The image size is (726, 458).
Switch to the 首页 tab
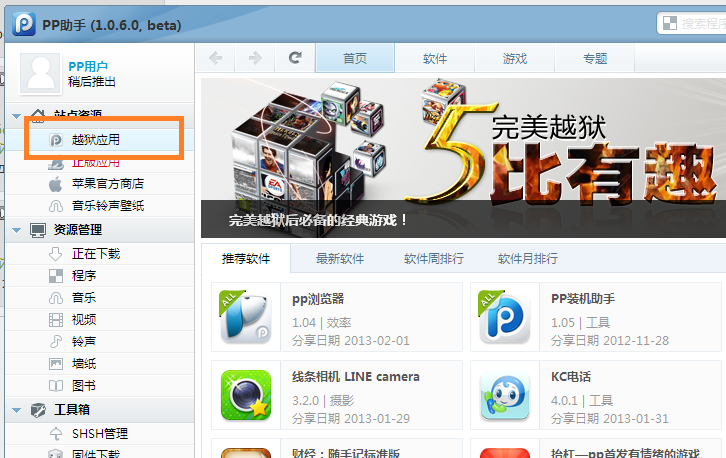point(355,58)
